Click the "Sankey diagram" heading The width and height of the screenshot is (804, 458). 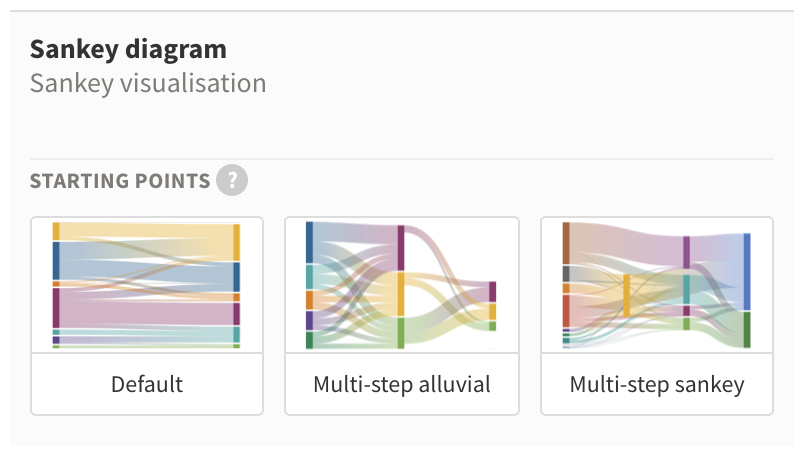point(128,50)
